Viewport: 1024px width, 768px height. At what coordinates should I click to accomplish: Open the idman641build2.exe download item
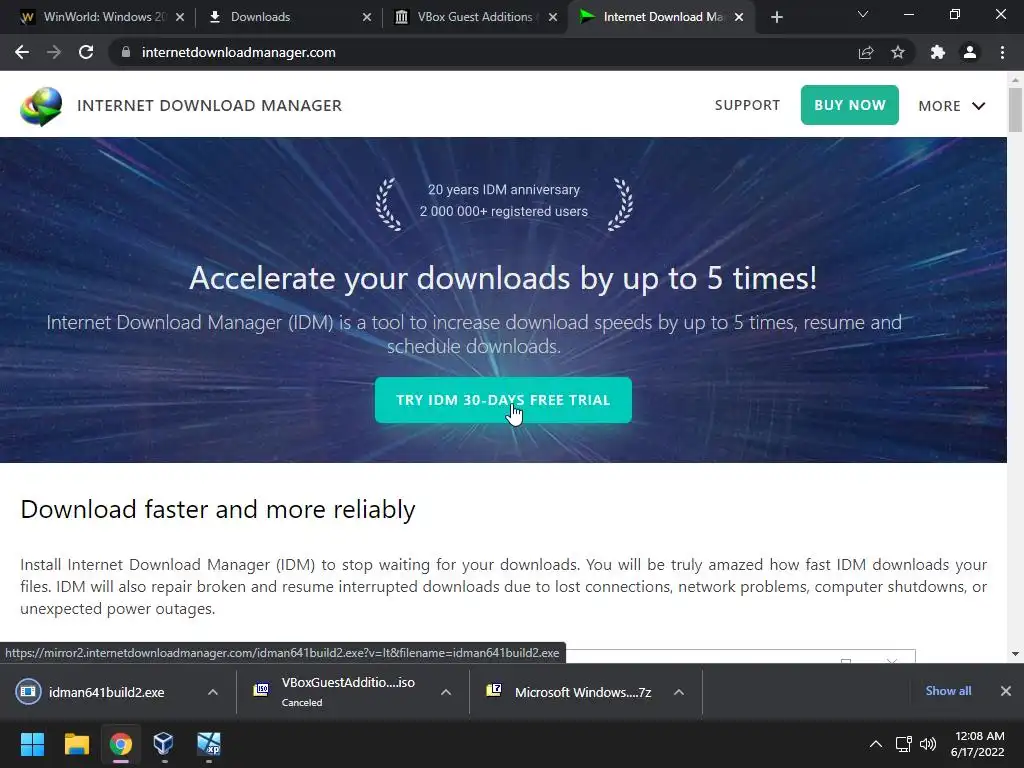106,692
